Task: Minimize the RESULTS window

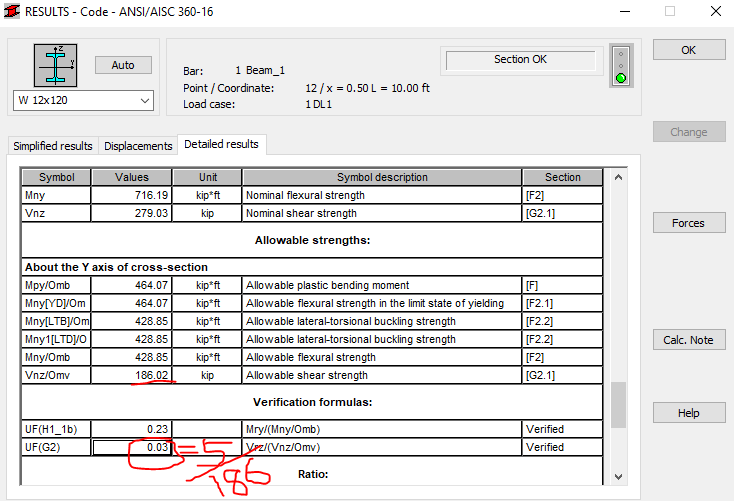Action: coord(625,11)
